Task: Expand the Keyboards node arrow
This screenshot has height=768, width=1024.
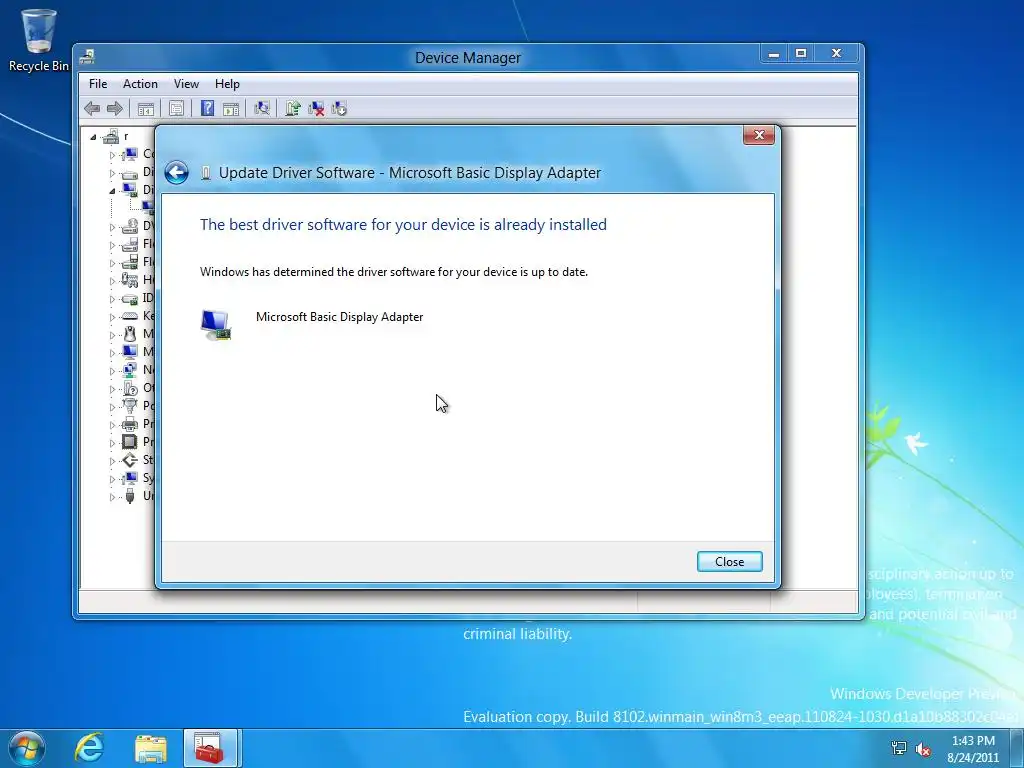Action: 112,317
